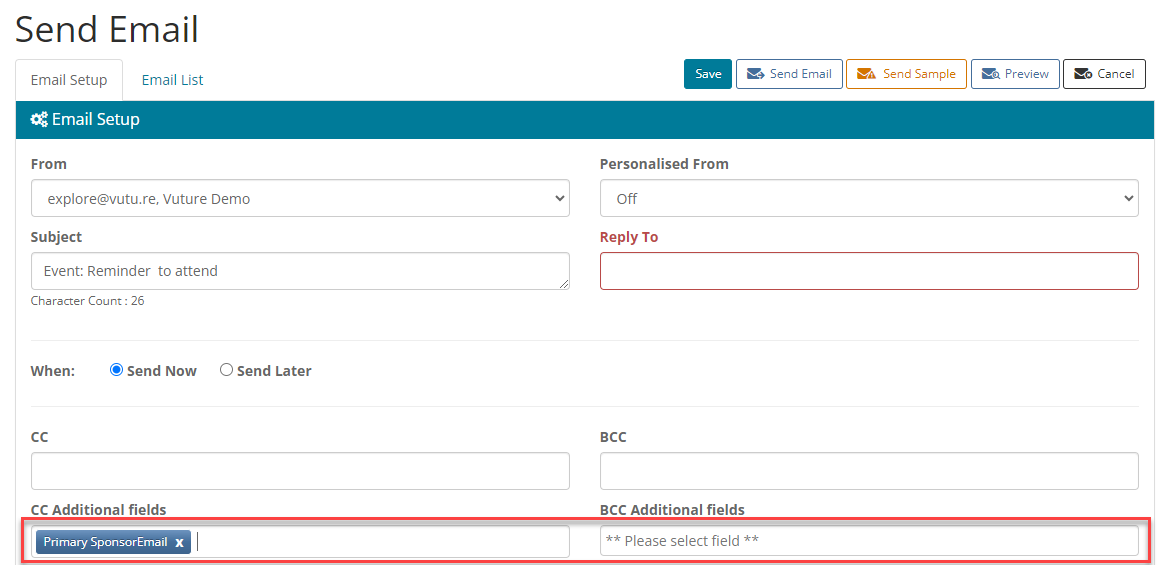Click the BCC input field

tap(869, 471)
